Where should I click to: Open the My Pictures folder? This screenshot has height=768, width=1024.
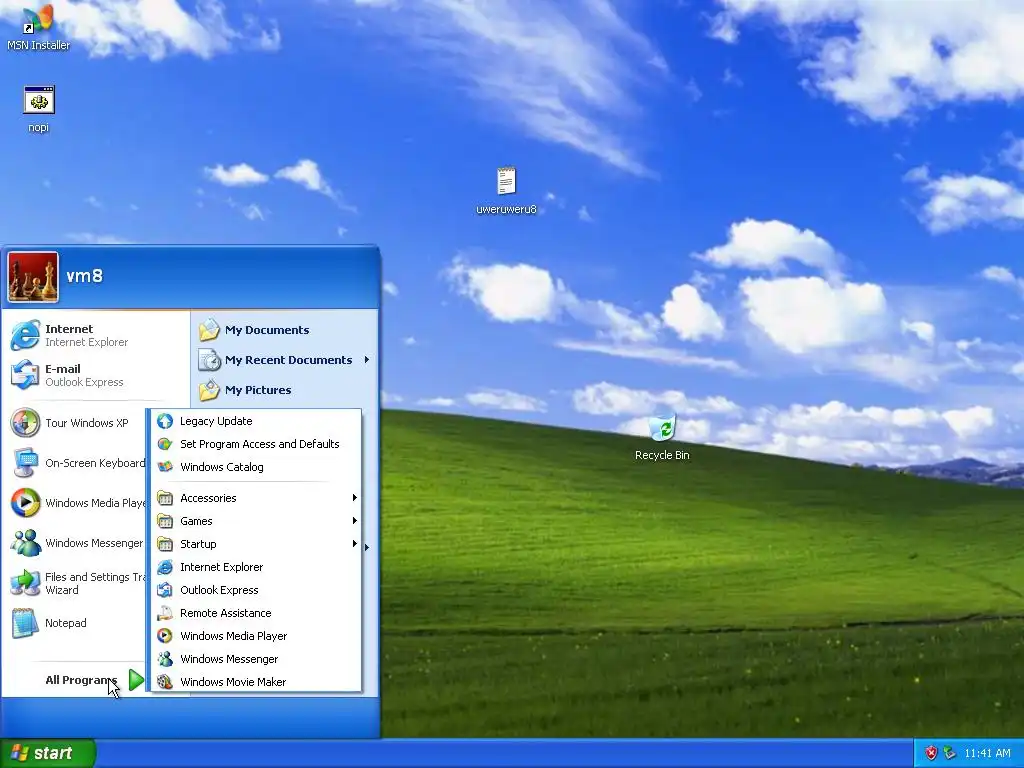(x=285, y=390)
